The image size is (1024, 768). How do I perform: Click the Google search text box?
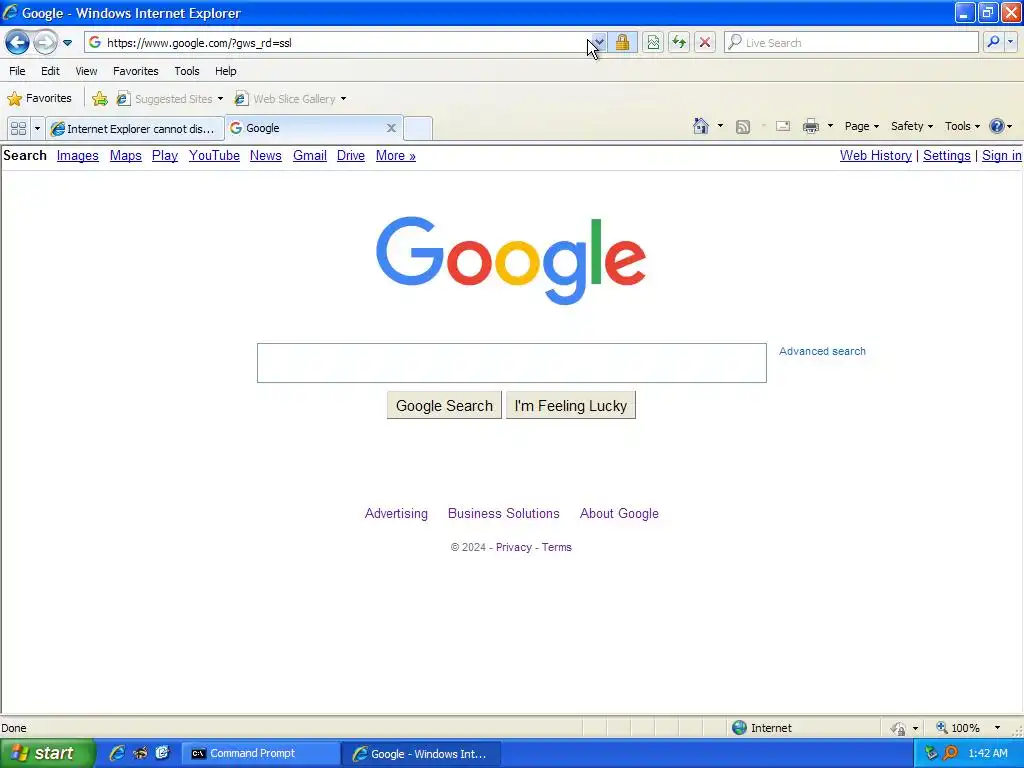[512, 363]
